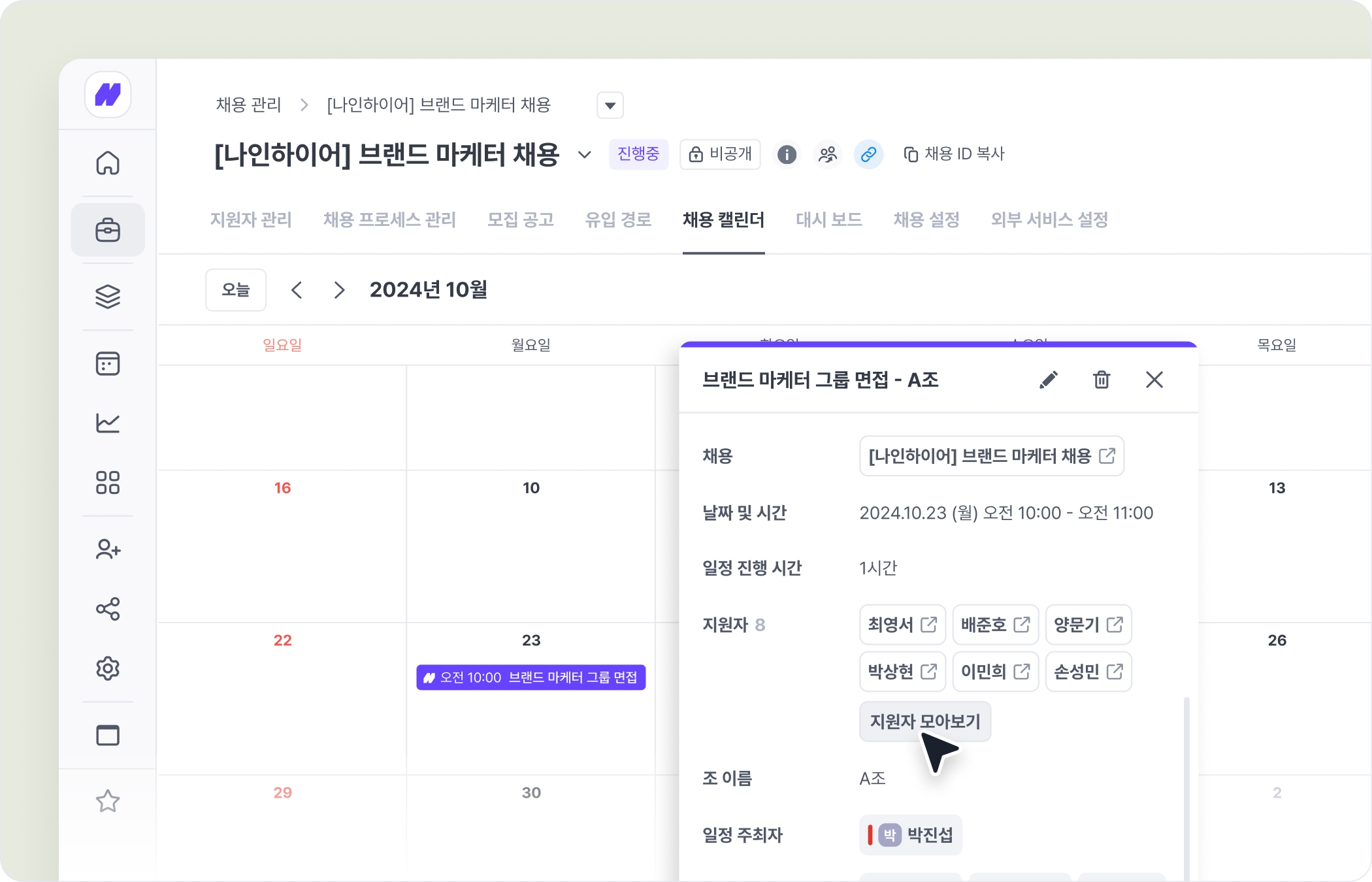Image resolution: width=1372 pixels, height=882 pixels.
Task: Select the 오전 10:00 group interview event
Action: (531, 678)
